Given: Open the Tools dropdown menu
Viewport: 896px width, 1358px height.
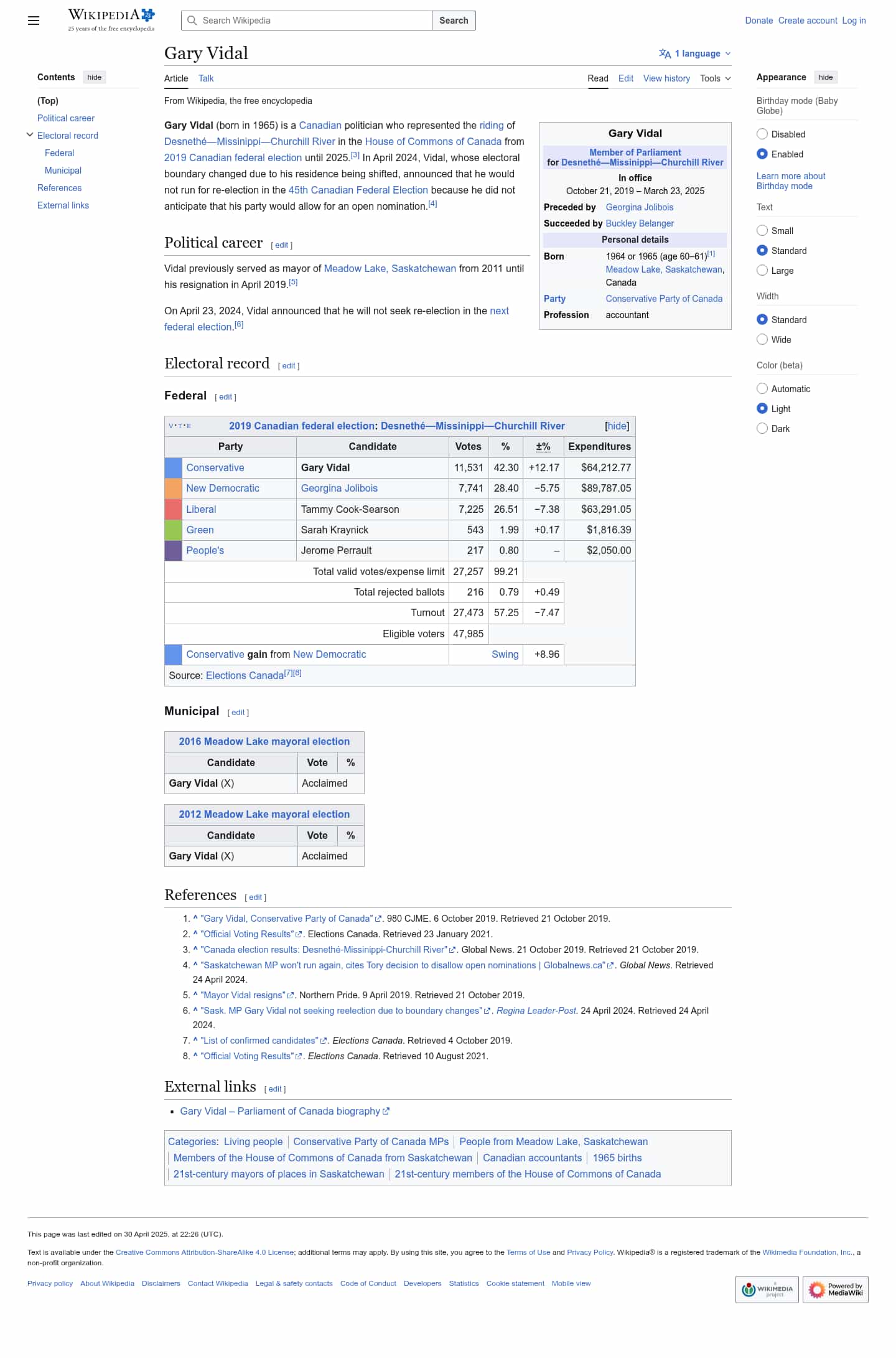Looking at the screenshot, I should click(x=716, y=78).
